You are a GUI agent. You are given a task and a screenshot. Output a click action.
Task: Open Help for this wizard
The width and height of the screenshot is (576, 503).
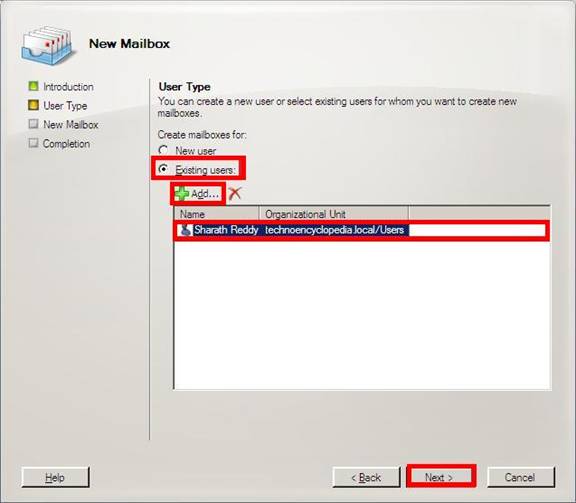(55, 477)
